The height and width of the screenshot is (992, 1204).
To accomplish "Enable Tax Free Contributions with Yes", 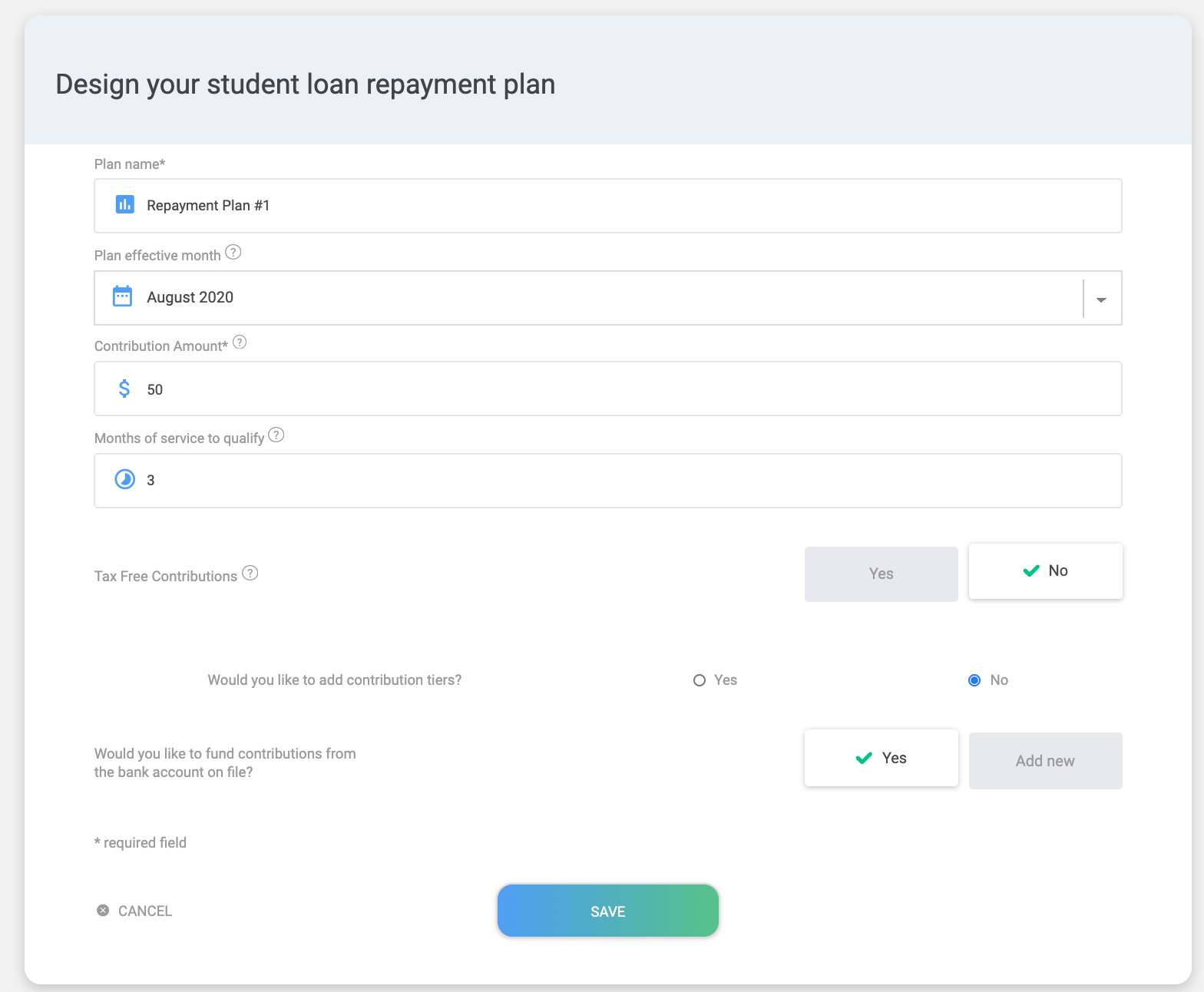I will tap(881, 574).
